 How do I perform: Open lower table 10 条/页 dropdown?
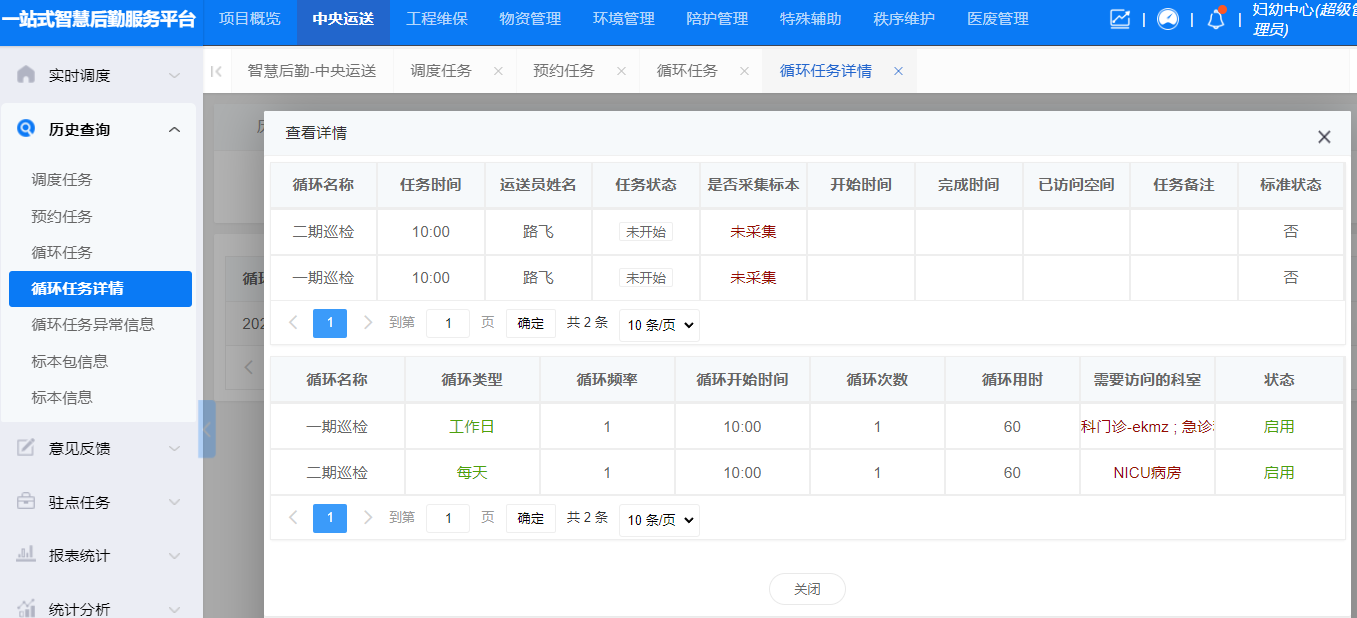(x=659, y=519)
